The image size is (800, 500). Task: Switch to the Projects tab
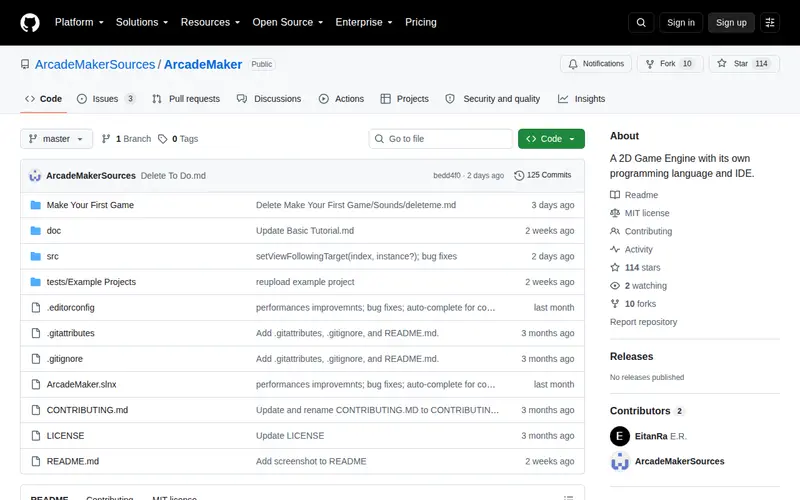tap(405, 99)
